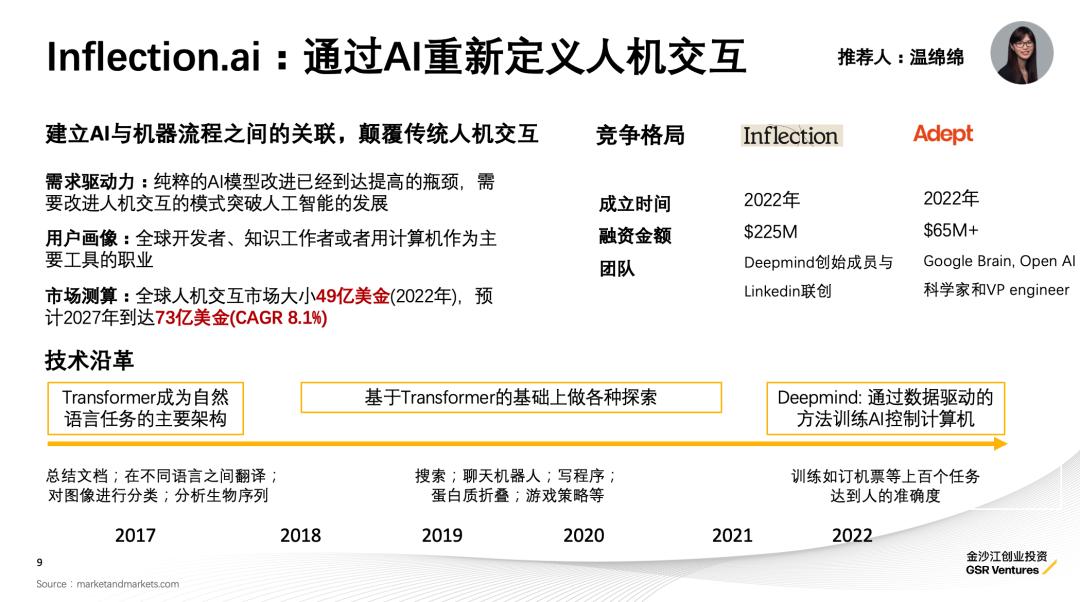Select the 2017 year label
Screen dimensions: 1080x602
(x=137, y=536)
